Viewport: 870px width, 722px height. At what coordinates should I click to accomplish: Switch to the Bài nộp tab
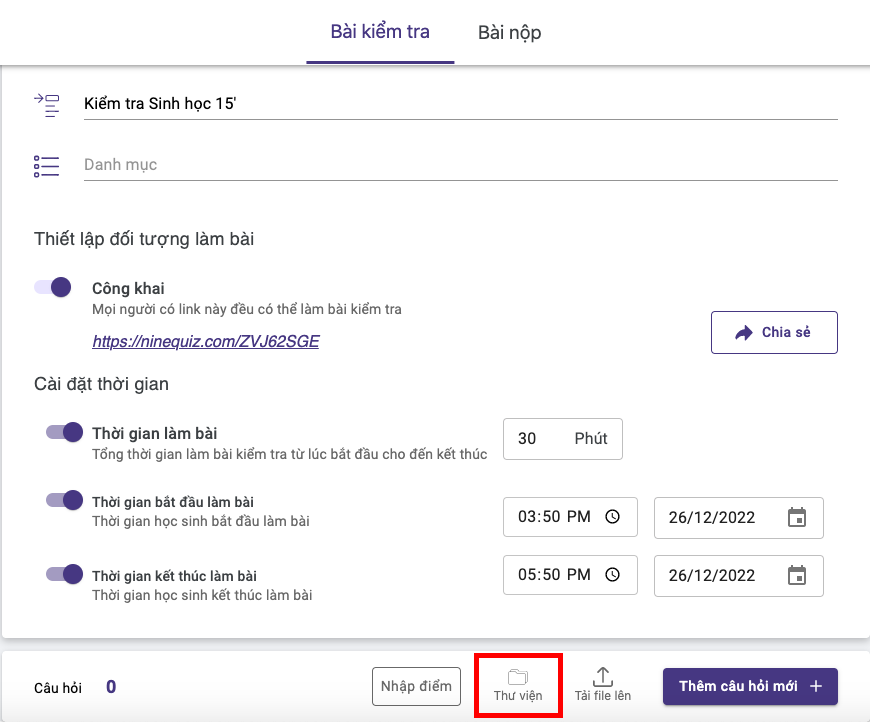(509, 33)
